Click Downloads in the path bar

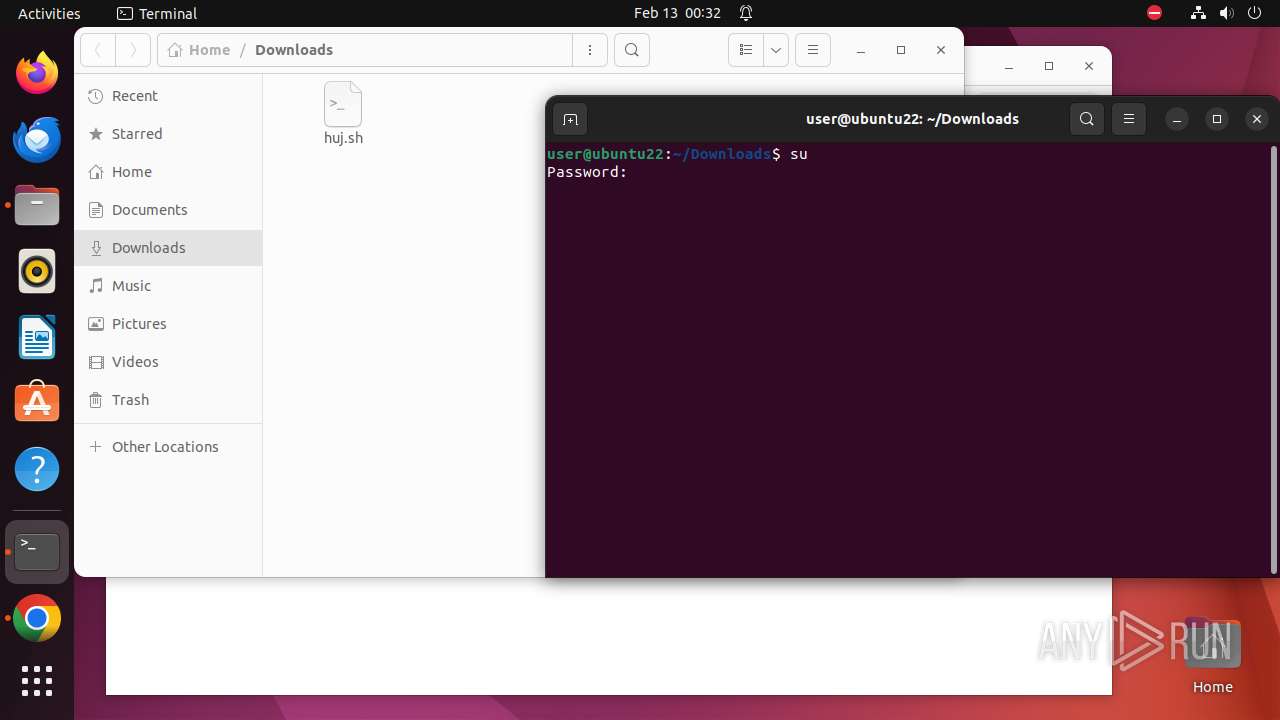(x=294, y=50)
